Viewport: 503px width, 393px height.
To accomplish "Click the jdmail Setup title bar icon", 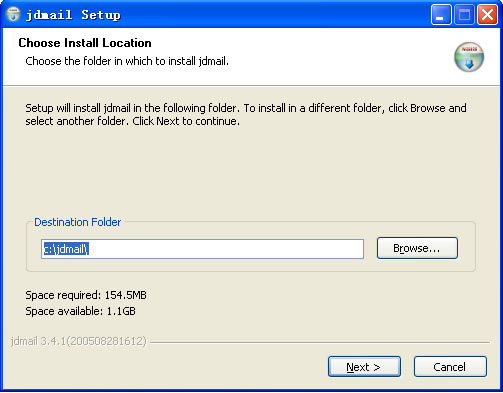I will [13, 15].
